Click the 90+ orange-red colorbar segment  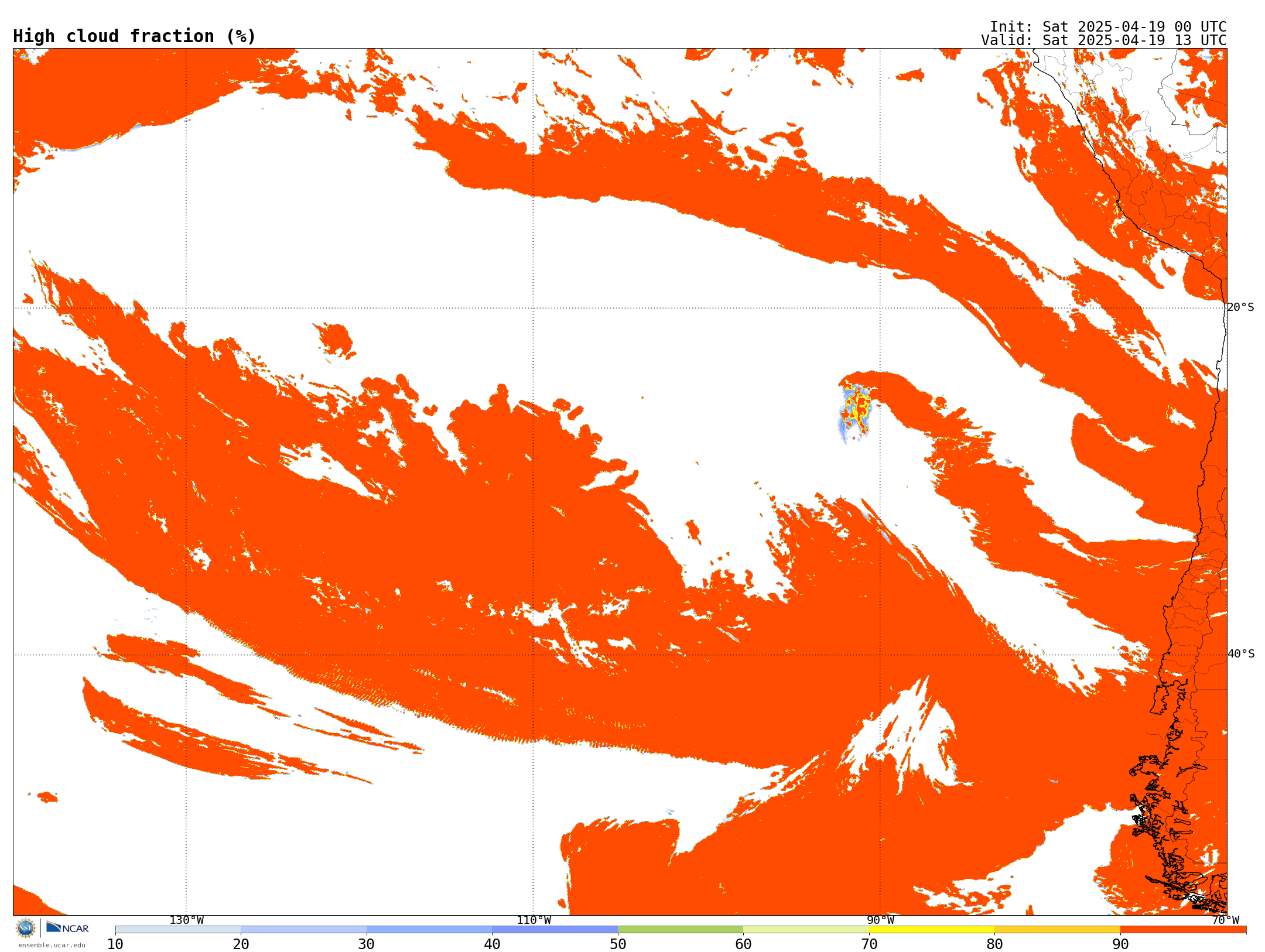click(x=1183, y=930)
